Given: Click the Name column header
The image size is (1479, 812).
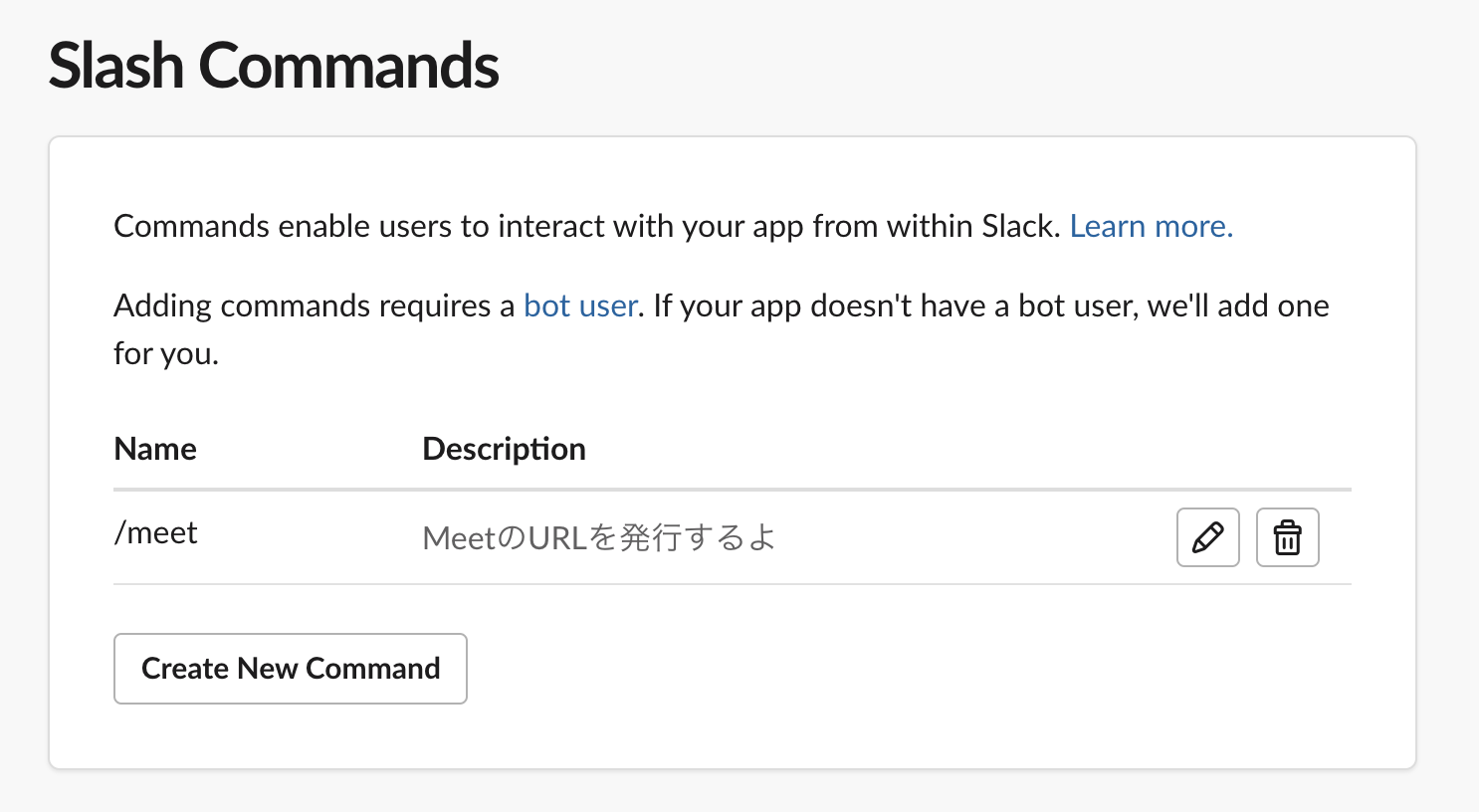Looking at the screenshot, I should [x=155, y=449].
